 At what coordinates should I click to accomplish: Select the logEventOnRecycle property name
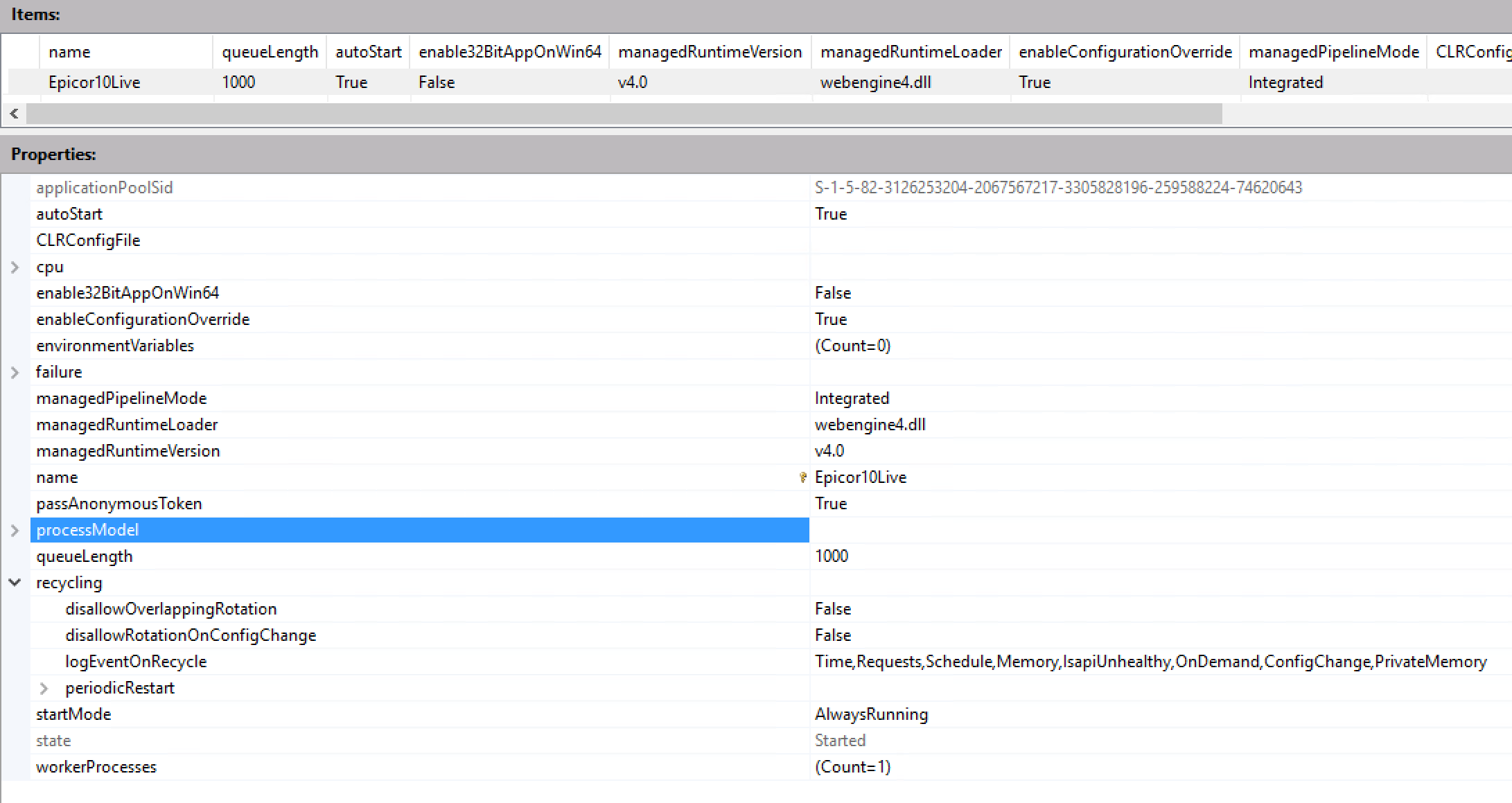tap(136, 662)
